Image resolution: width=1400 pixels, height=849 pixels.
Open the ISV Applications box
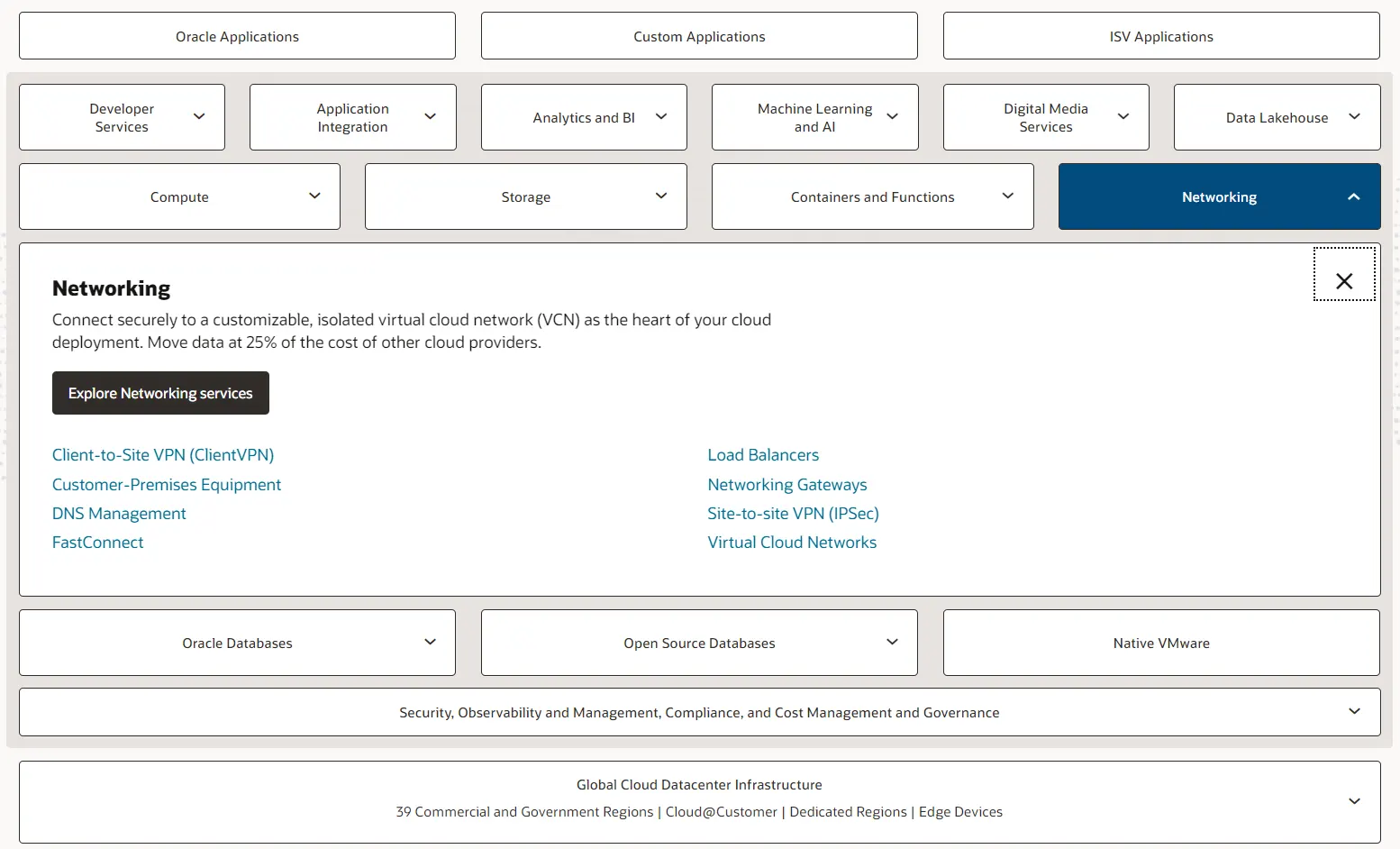coord(1161,36)
